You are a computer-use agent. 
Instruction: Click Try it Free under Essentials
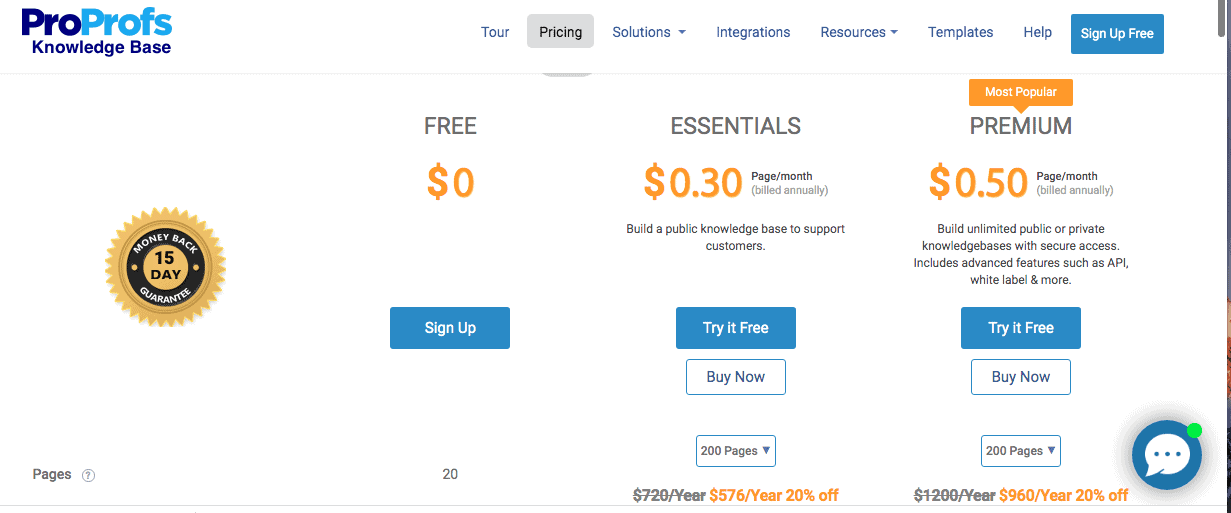(x=736, y=328)
